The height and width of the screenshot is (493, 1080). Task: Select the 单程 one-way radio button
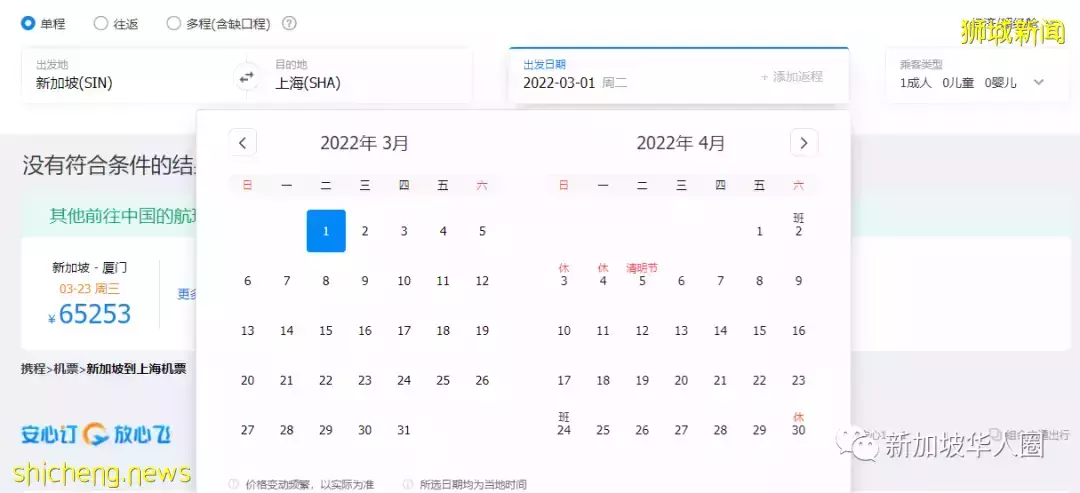click(28, 23)
